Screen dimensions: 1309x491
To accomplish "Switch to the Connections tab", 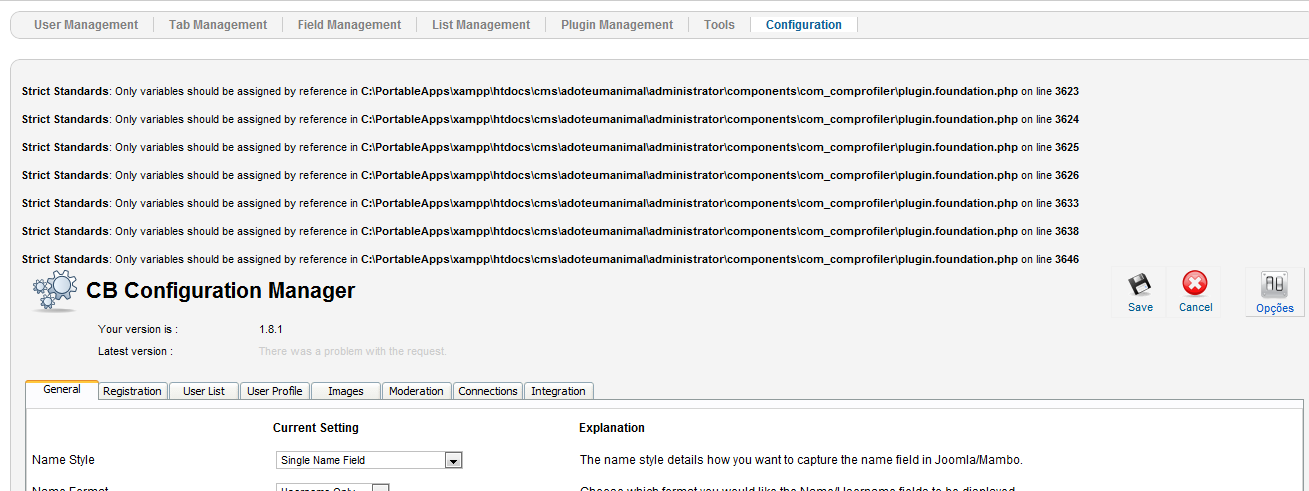I will [x=488, y=391].
